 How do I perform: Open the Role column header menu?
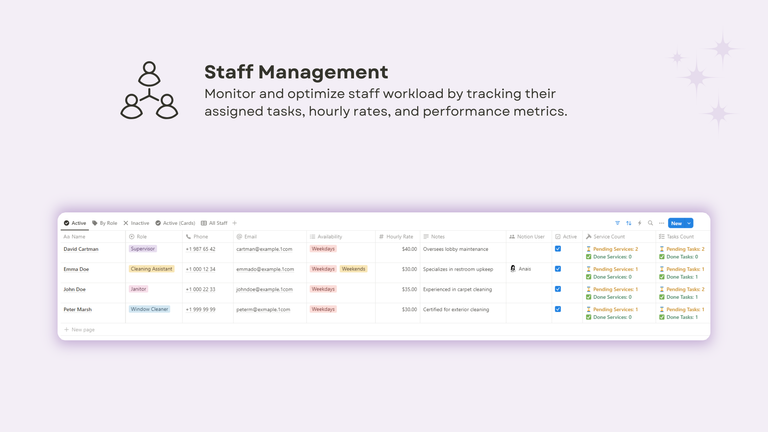coord(142,237)
